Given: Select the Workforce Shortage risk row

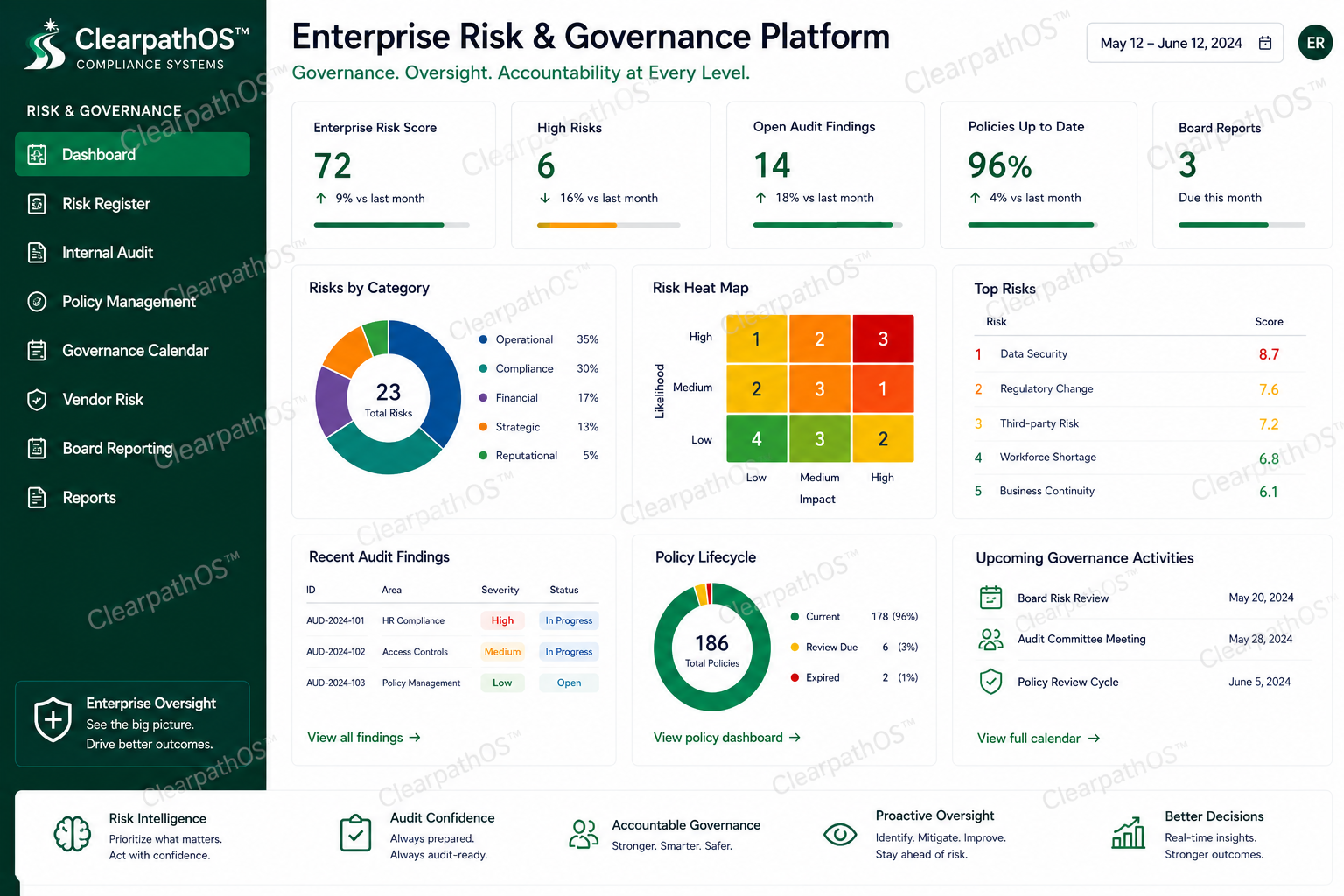Looking at the screenshot, I should (x=1140, y=458).
